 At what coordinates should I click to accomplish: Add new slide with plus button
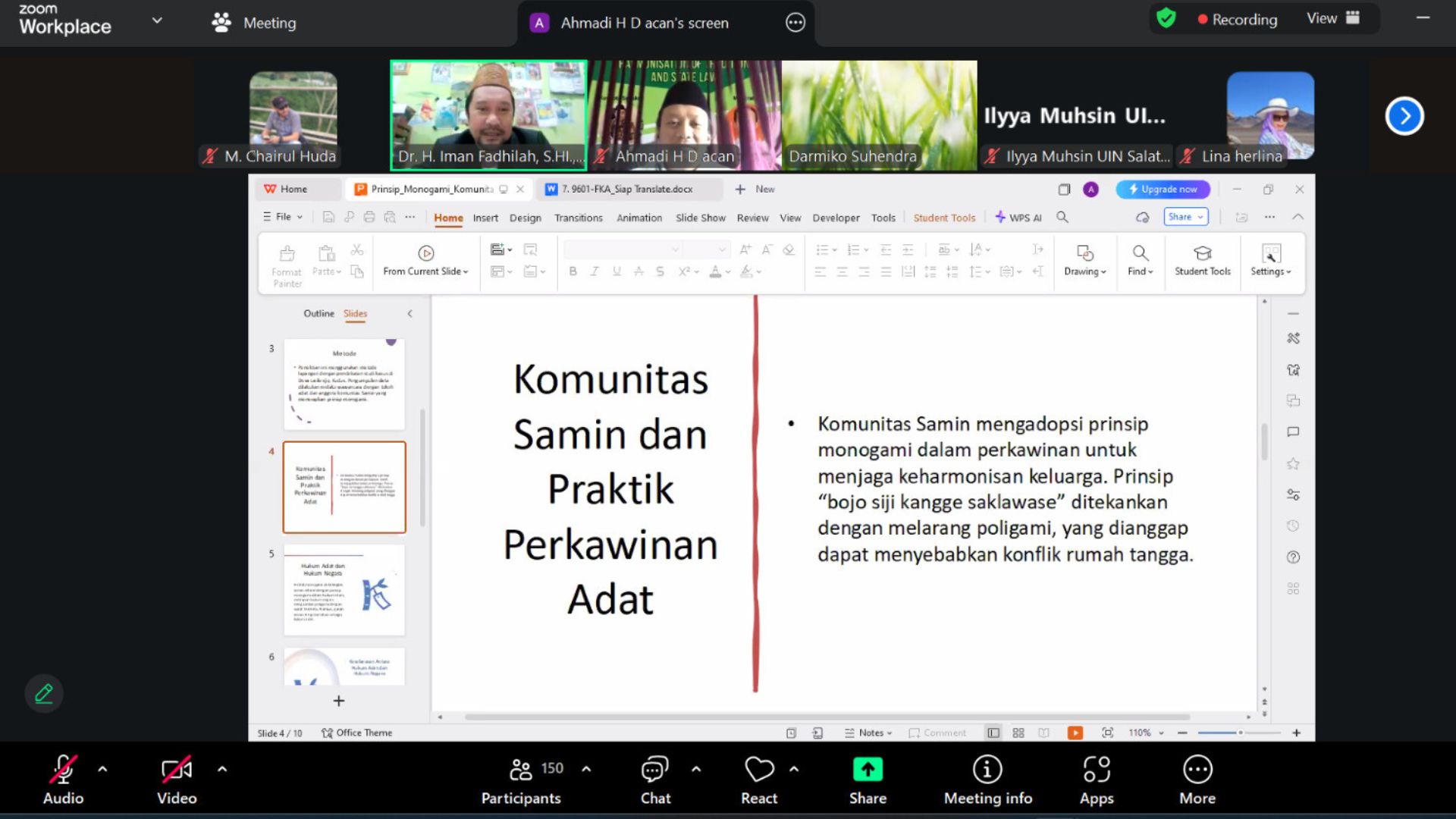tap(339, 701)
